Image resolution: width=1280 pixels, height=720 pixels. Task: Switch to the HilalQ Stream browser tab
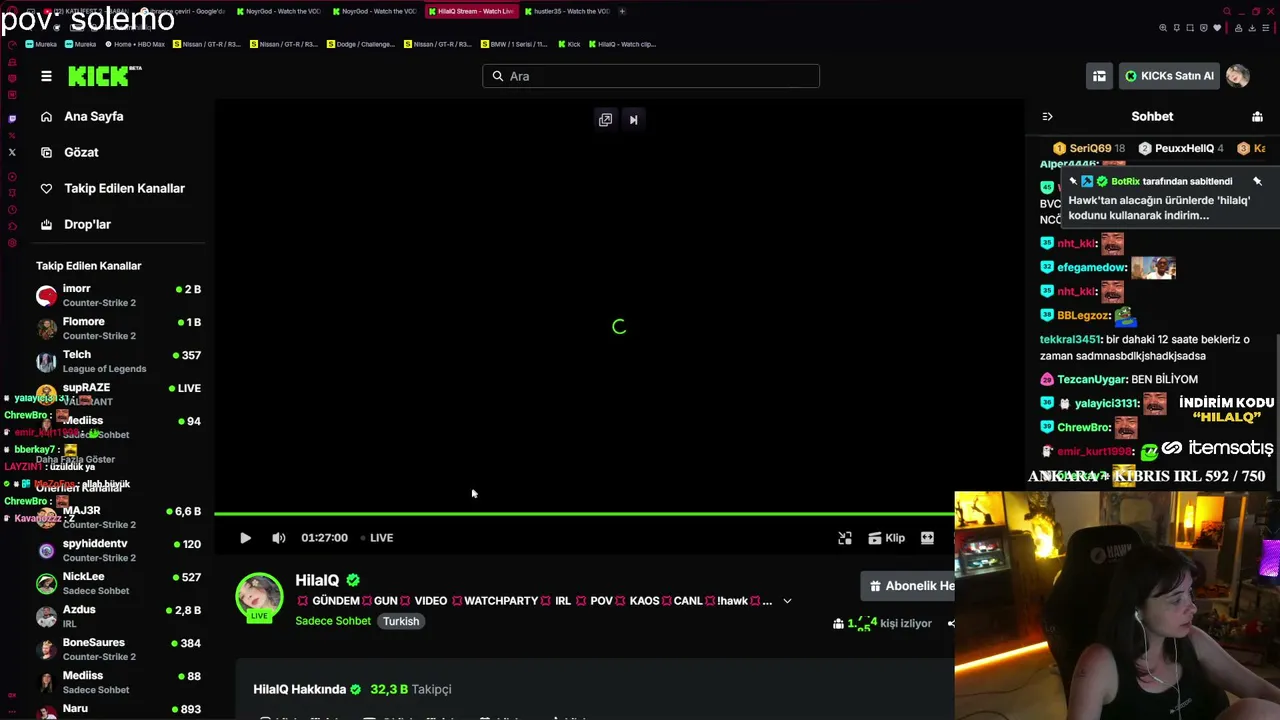tap(471, 11)
